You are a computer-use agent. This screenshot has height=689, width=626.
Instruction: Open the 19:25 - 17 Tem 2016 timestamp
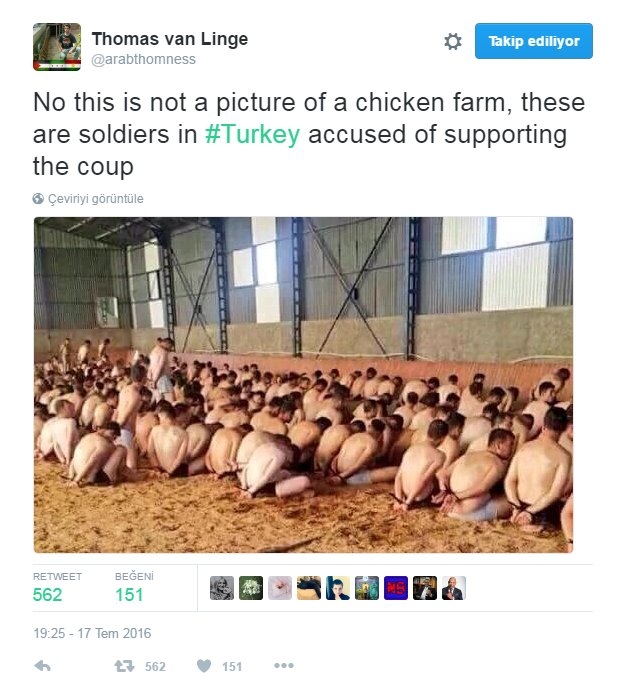92,633
